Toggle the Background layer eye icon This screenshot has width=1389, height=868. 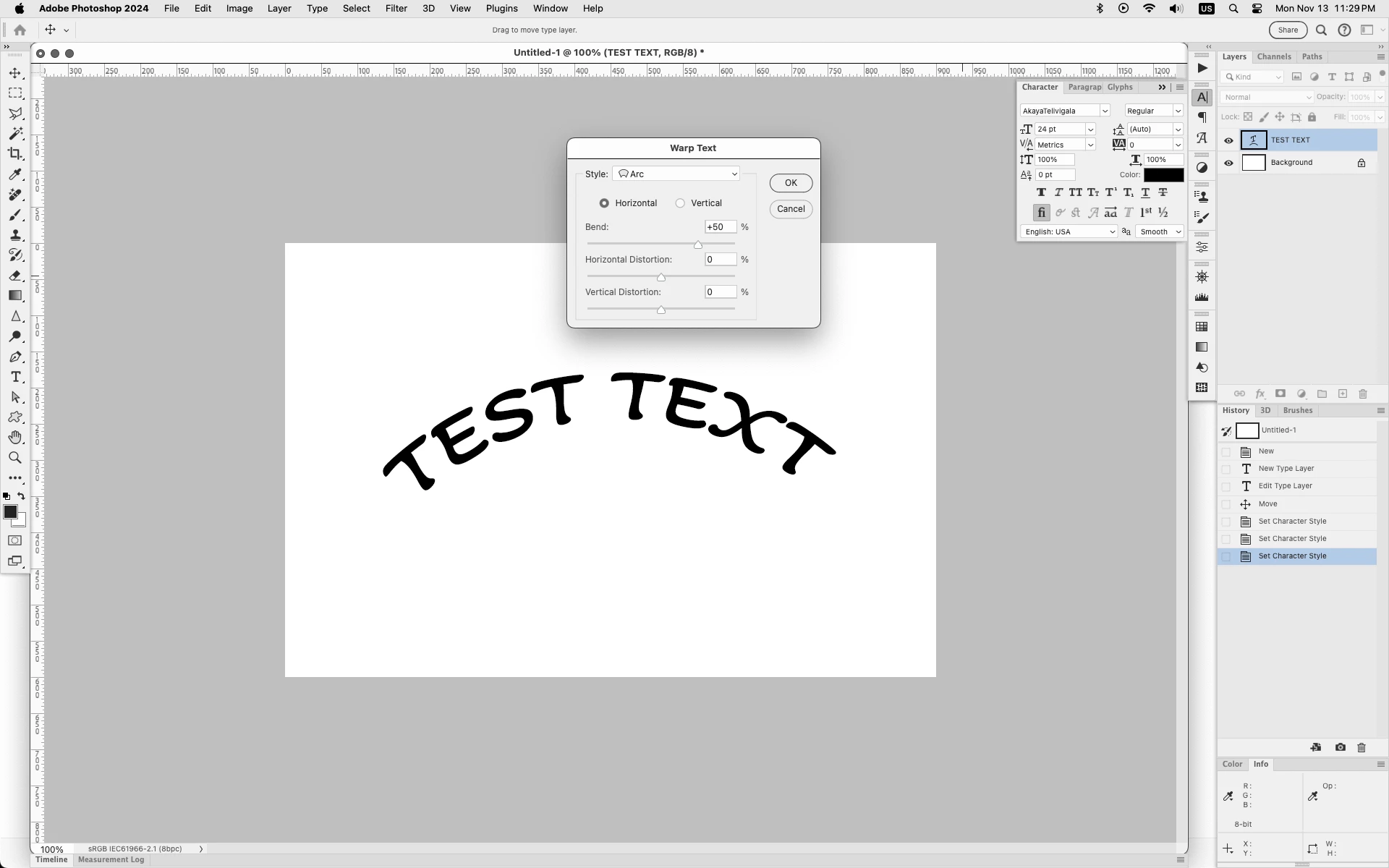point(1228,163)
